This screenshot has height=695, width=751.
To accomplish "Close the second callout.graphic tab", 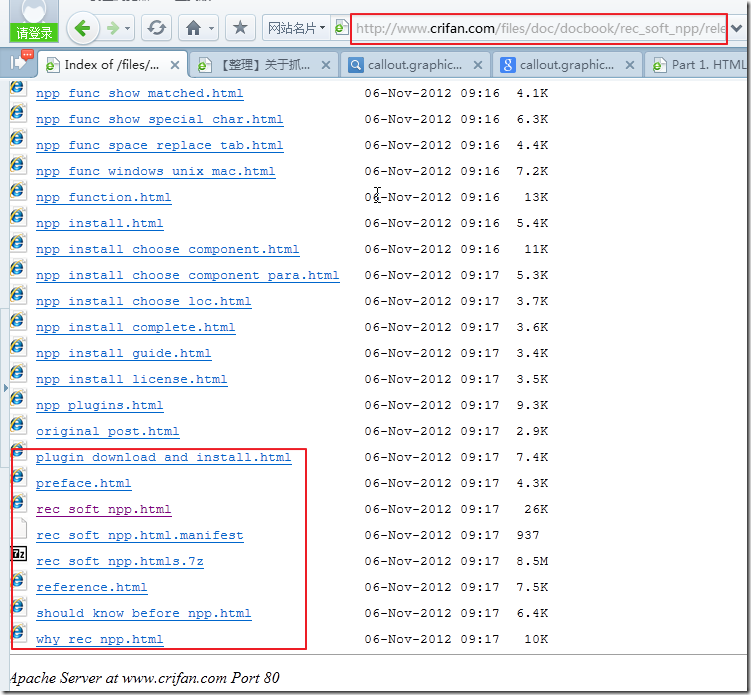I will coord(630,65).
